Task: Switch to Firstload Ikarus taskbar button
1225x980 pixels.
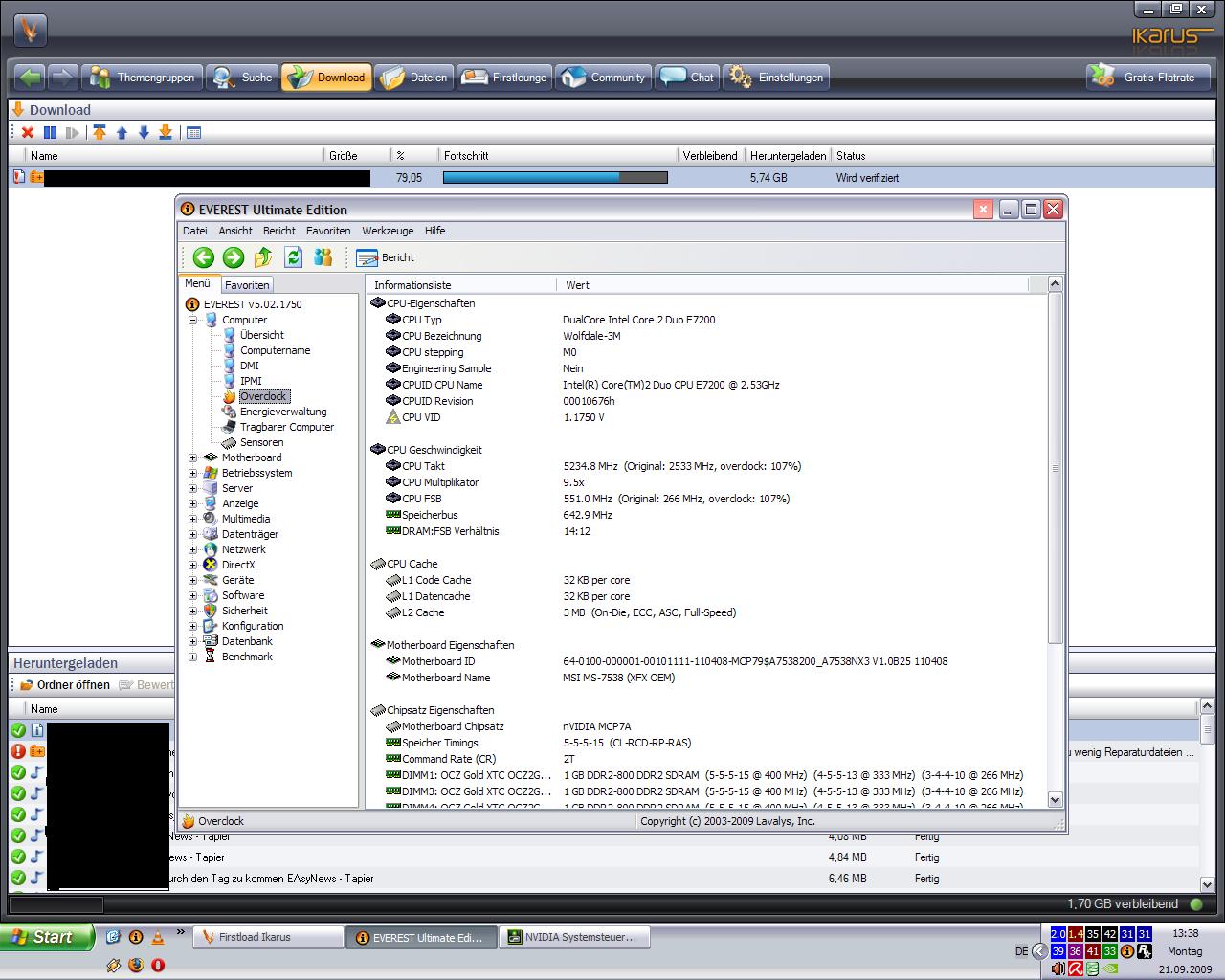Action: [x=268, y=937]
